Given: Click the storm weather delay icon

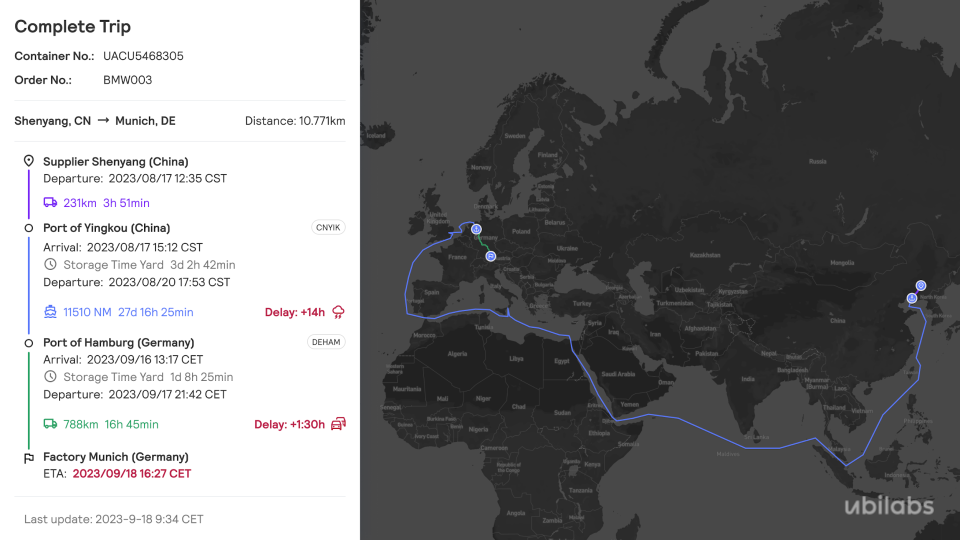Looking at the screenshot, I should [x=338, y=312].
